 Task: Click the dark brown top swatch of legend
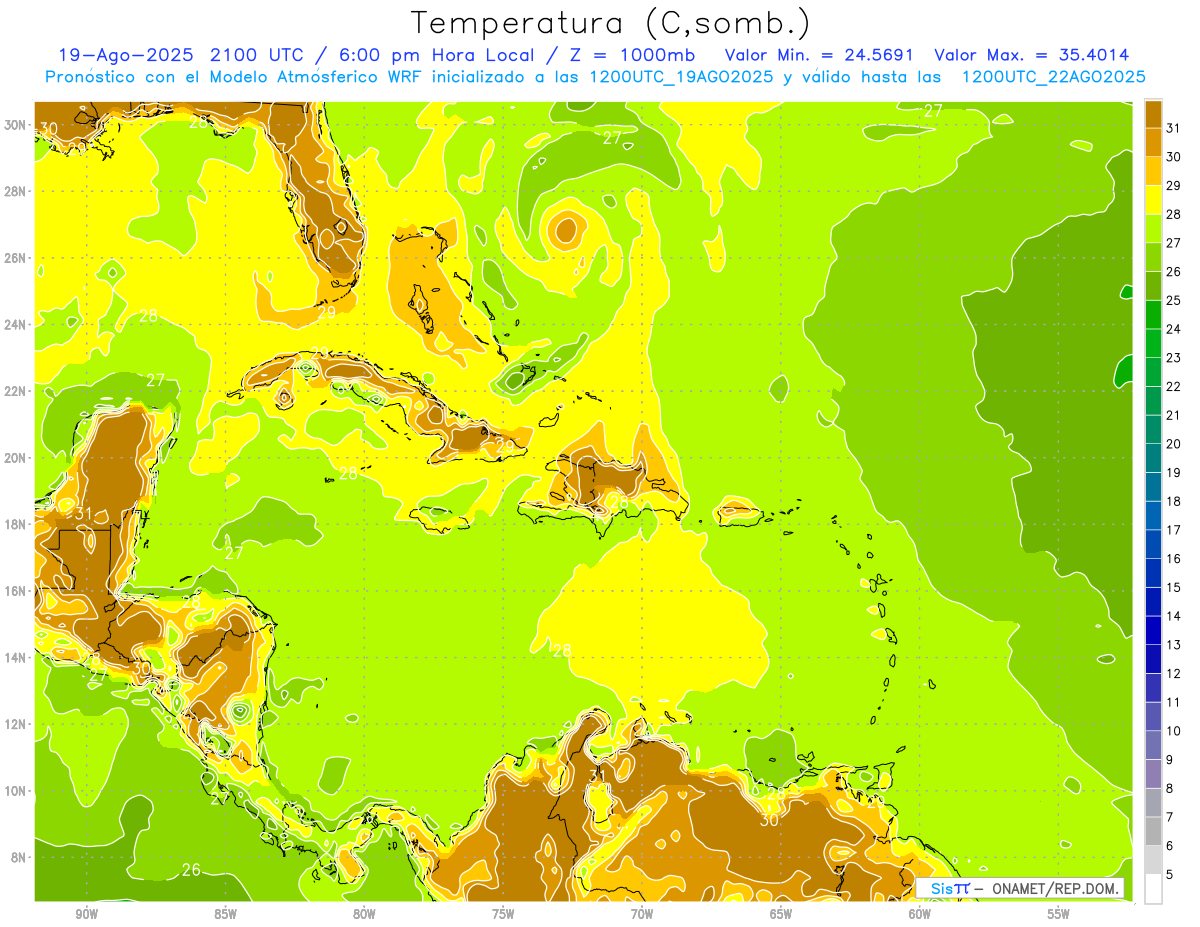tap(1153, 114)
